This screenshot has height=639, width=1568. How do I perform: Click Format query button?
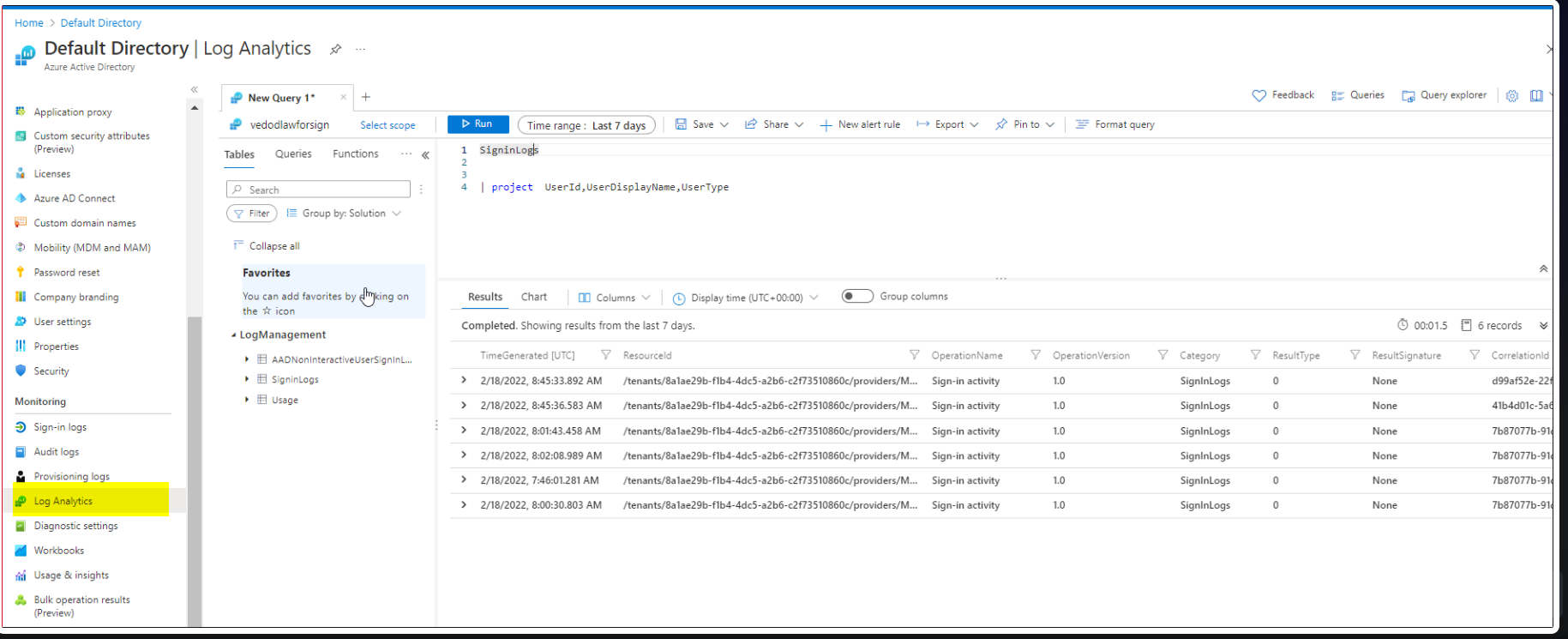pyautogui.click(x=1115, y=124)
